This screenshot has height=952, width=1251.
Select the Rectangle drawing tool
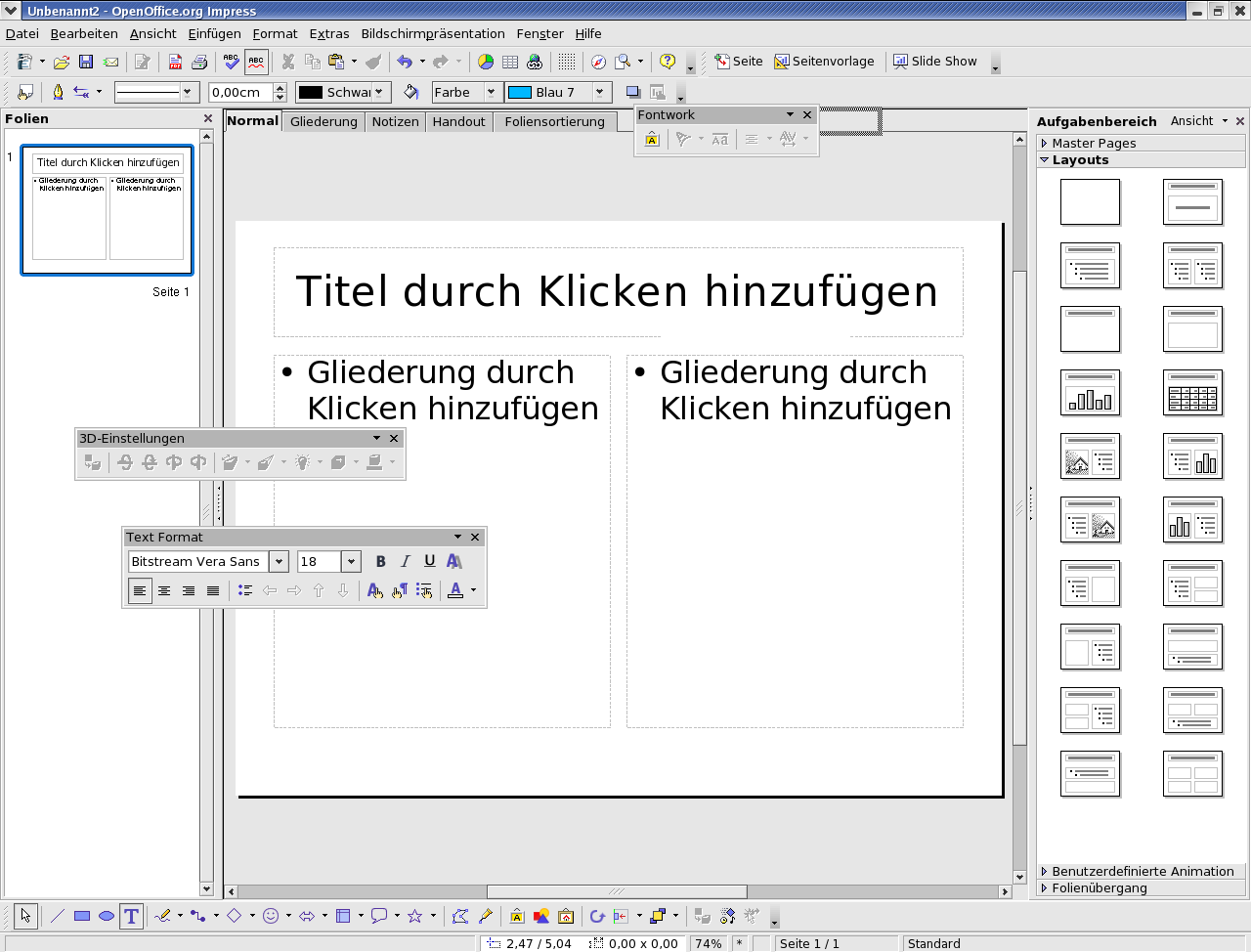[82, 916]
